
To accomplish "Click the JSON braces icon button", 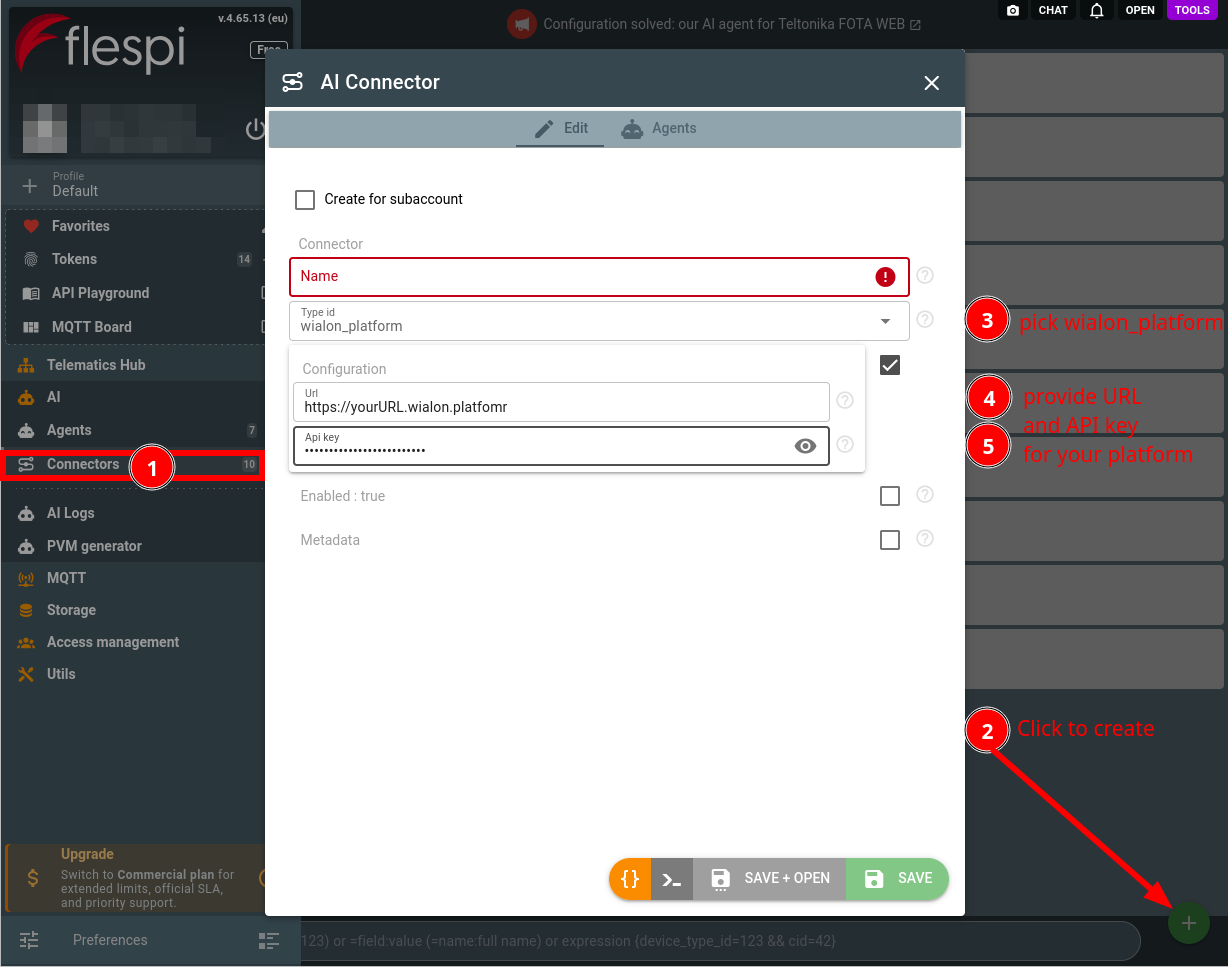I will click(630, 879).
